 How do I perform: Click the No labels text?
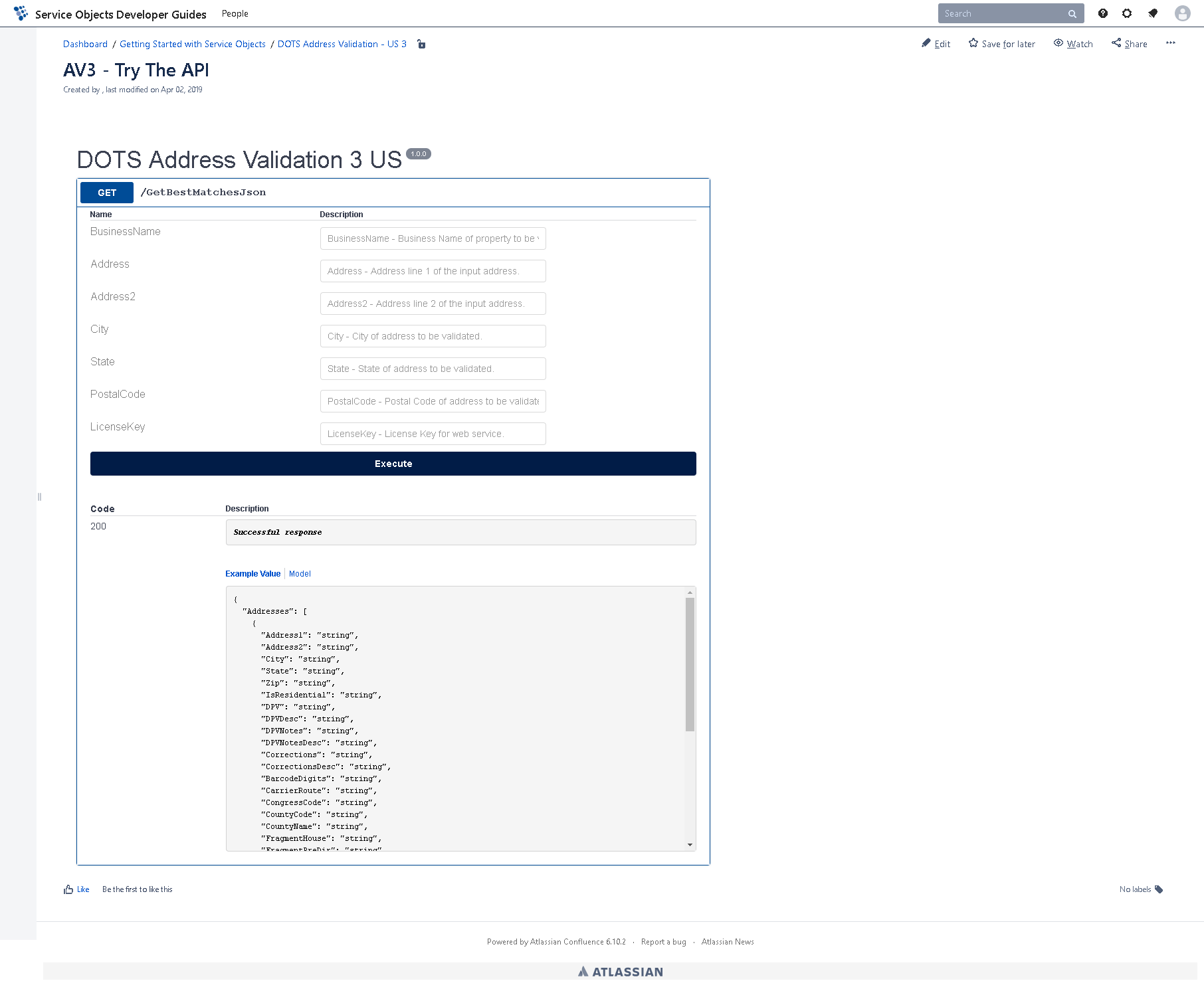point(1135,889)
